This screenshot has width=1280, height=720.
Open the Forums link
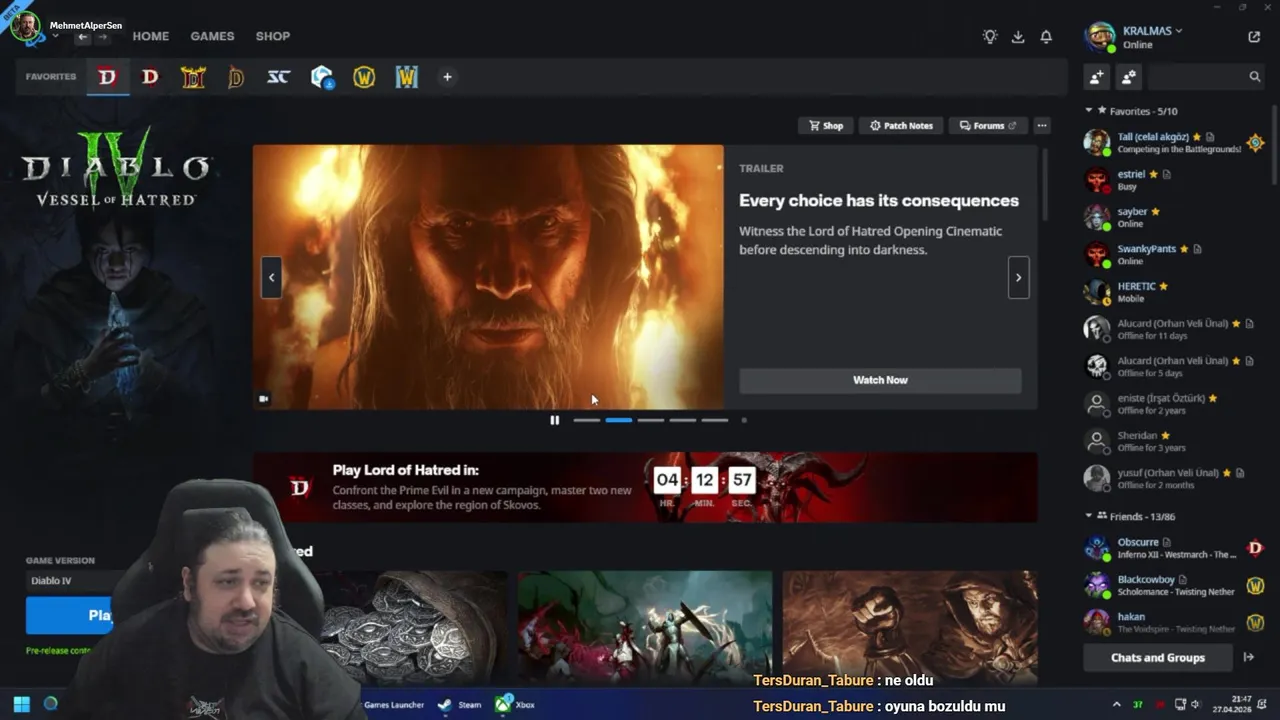point(987,126)
